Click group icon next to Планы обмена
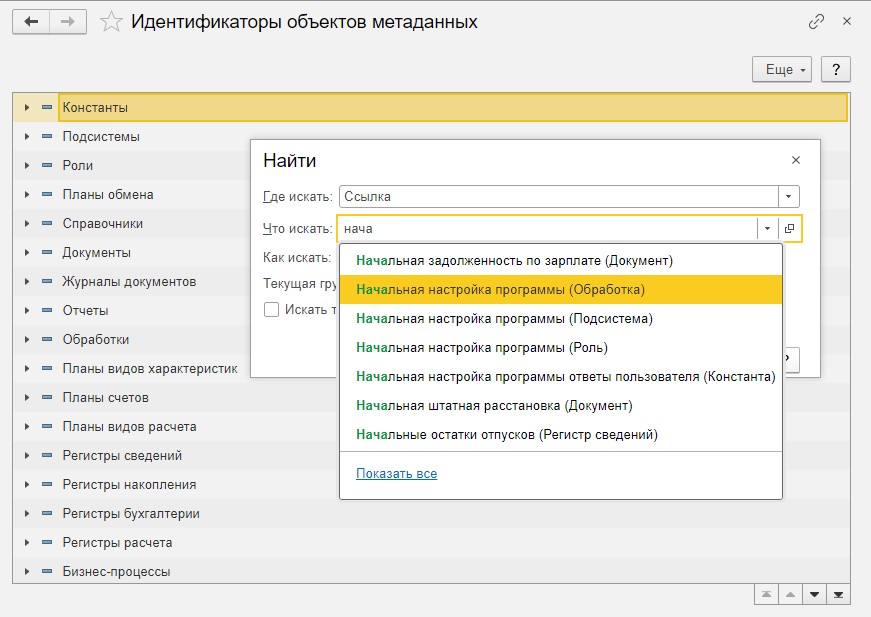Viewport: 871px width, 617px height. pos(47,194)
